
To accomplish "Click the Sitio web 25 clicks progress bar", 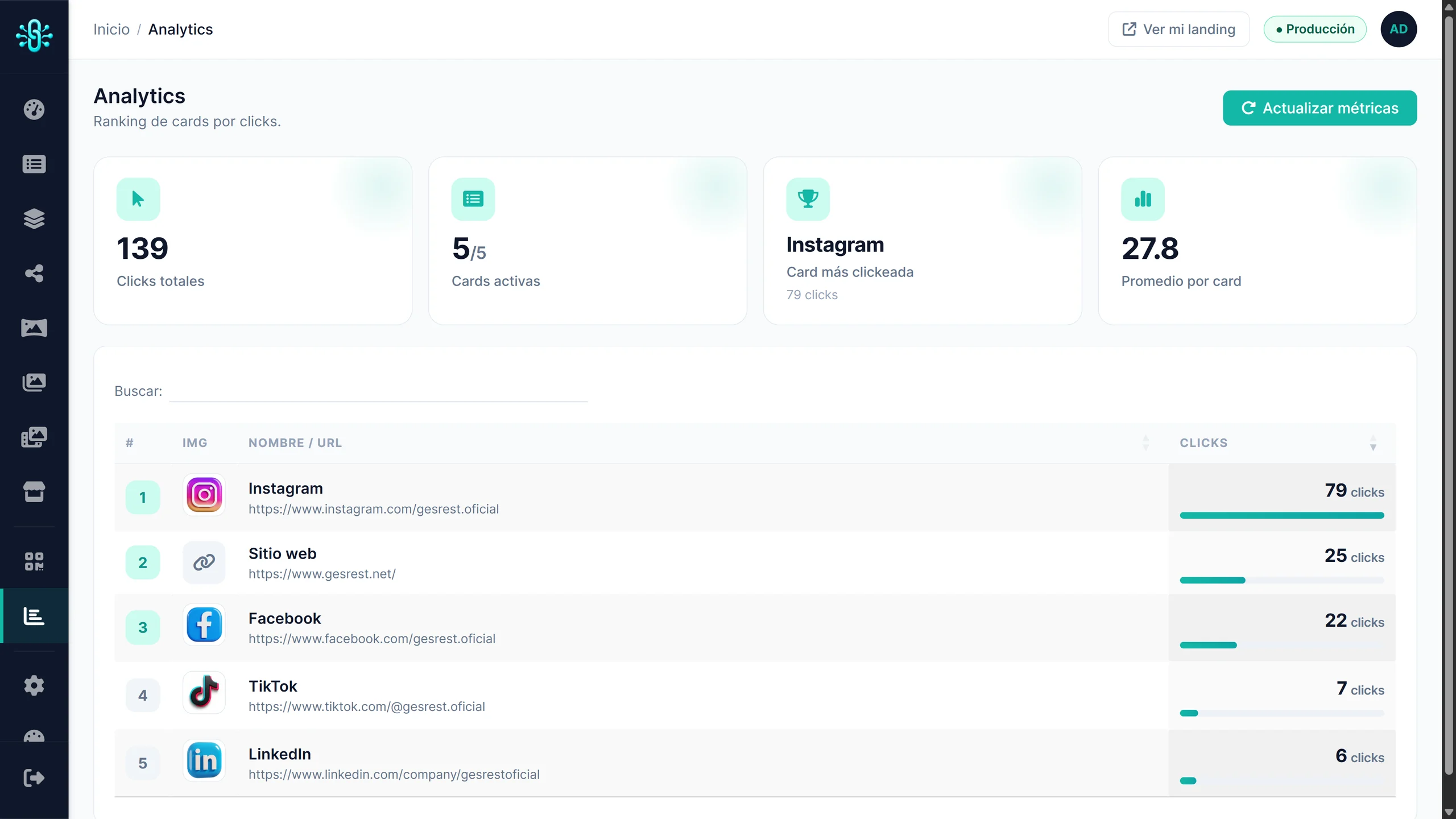I will (1282, 580).
